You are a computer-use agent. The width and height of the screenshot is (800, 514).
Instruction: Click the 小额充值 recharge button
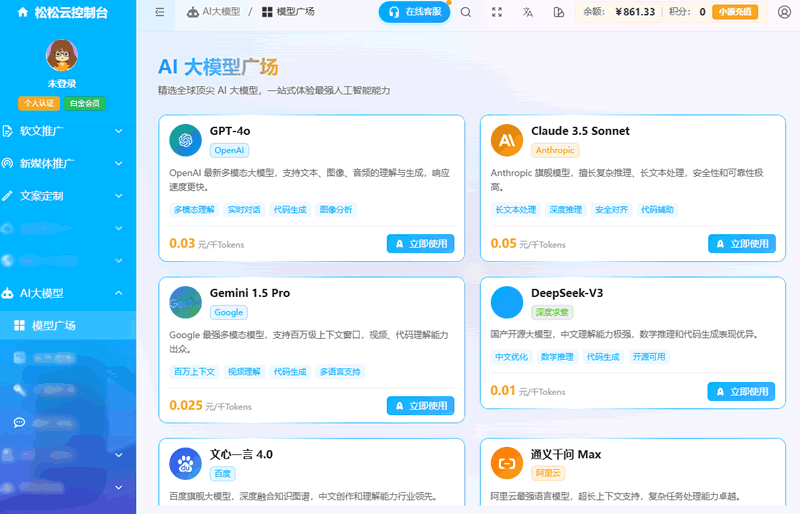(735, 12)
